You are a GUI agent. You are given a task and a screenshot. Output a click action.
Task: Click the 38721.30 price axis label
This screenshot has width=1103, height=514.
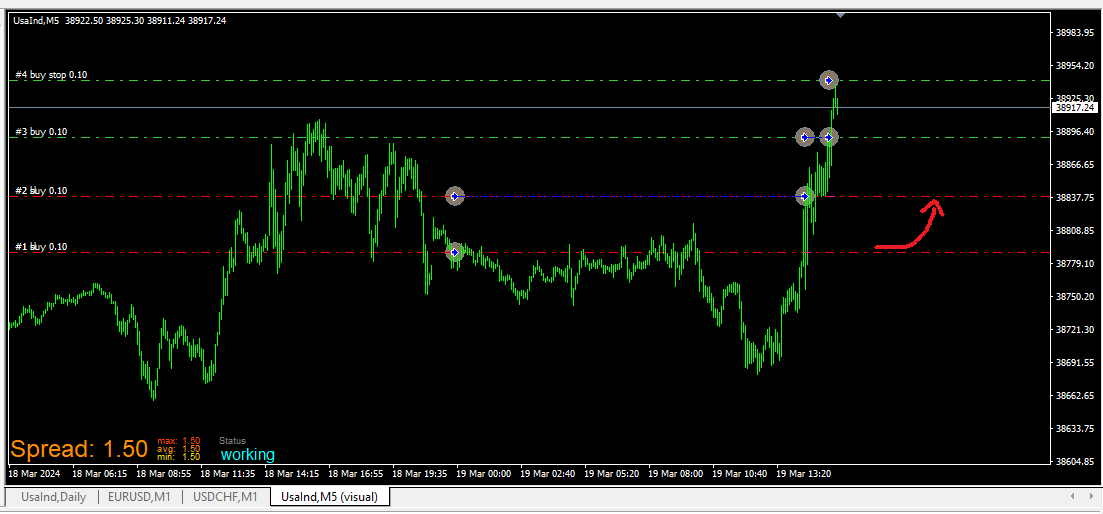click(1075, 330)
